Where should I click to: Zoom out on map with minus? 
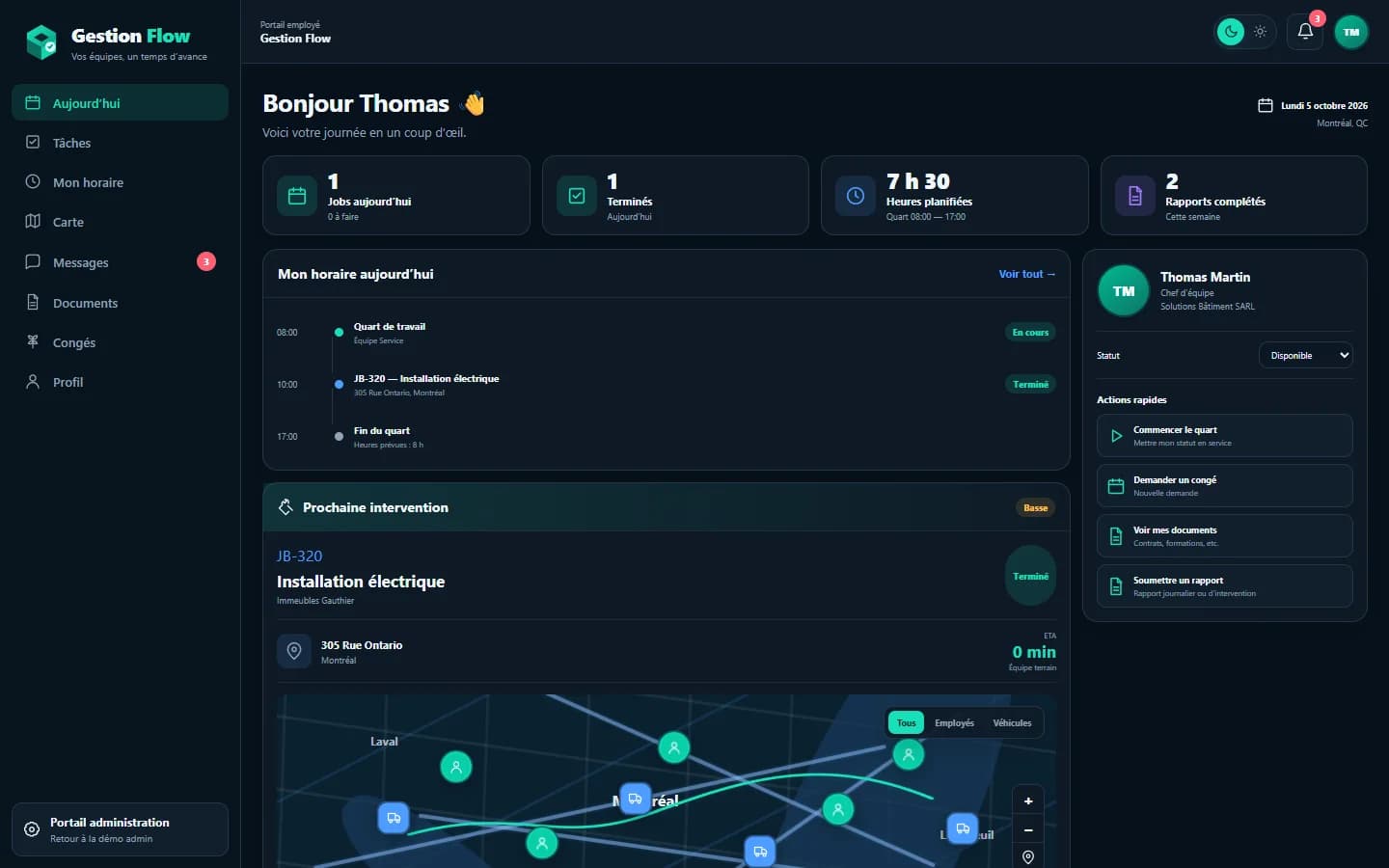pos(1028,829)
